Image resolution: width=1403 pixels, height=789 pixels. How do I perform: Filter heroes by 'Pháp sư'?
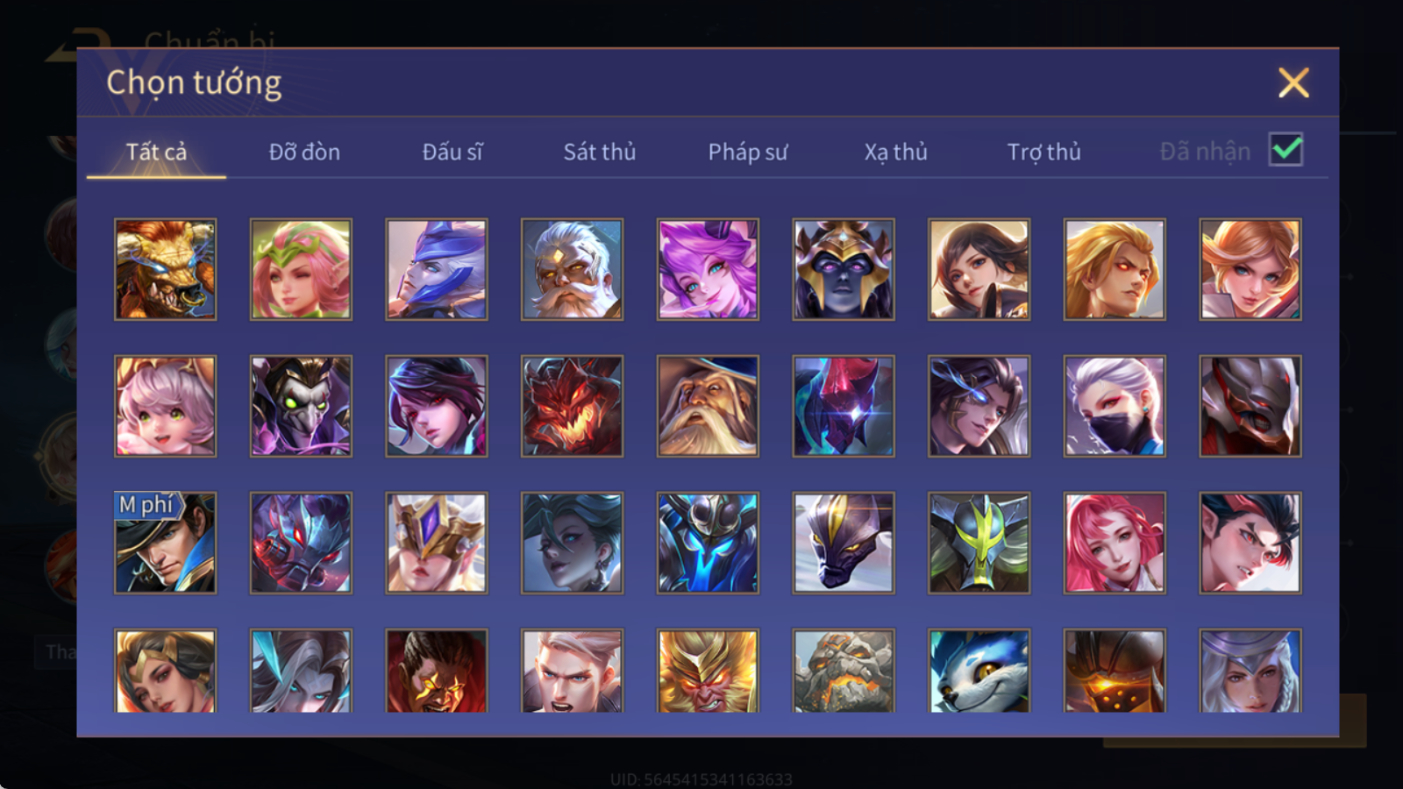coord(748,152)
